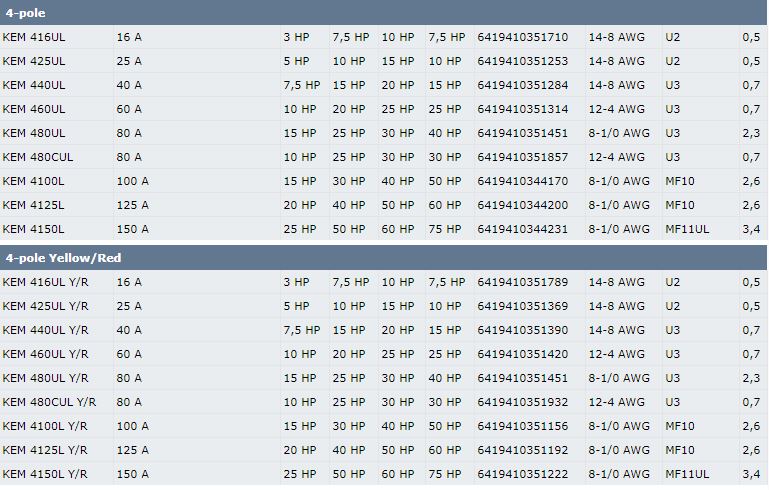Click '7,5 HP' in the KEM 440UL row
Screen dimensions: 769x490
click(302, 85)
